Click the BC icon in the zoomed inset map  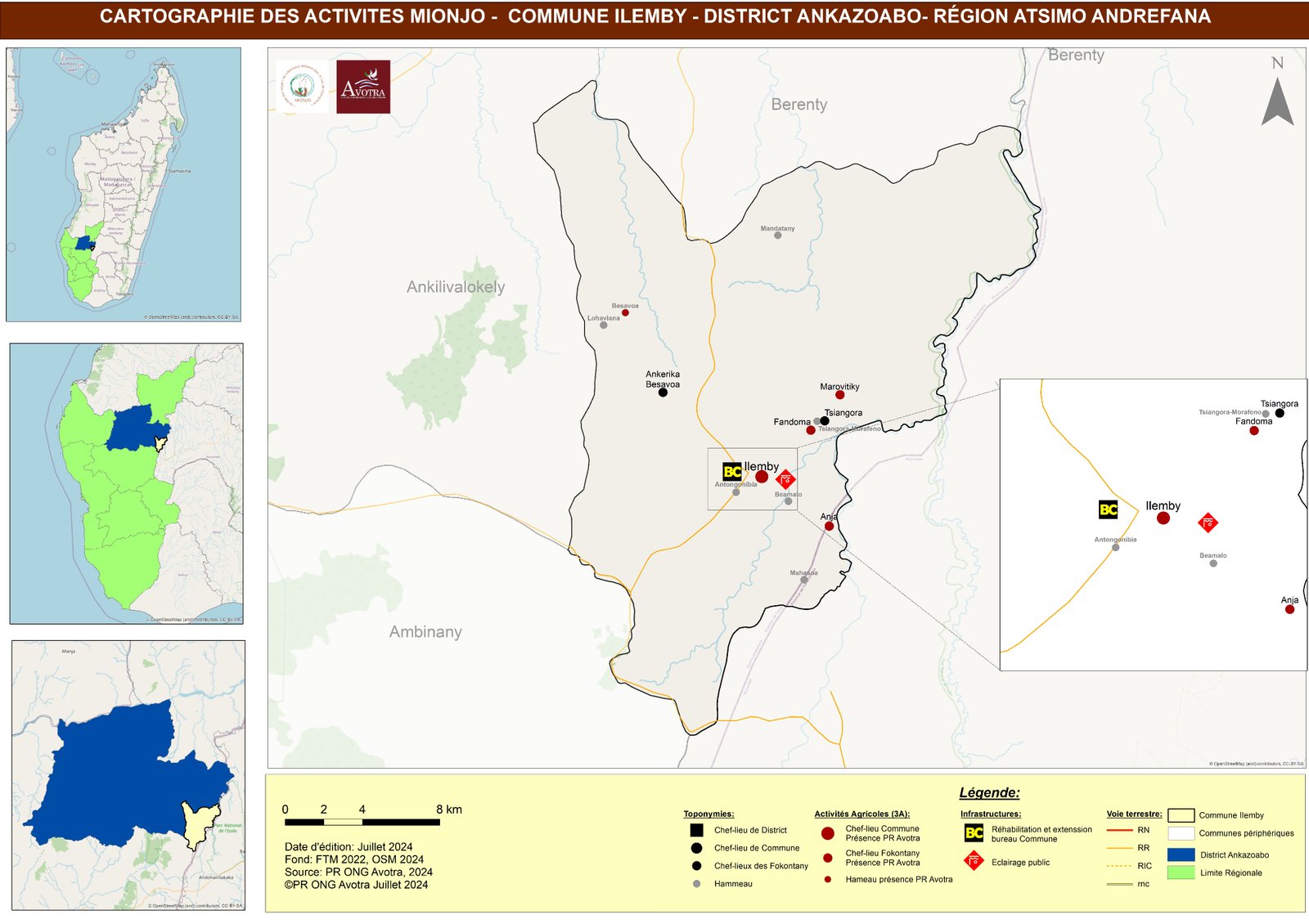point(1108,509)
